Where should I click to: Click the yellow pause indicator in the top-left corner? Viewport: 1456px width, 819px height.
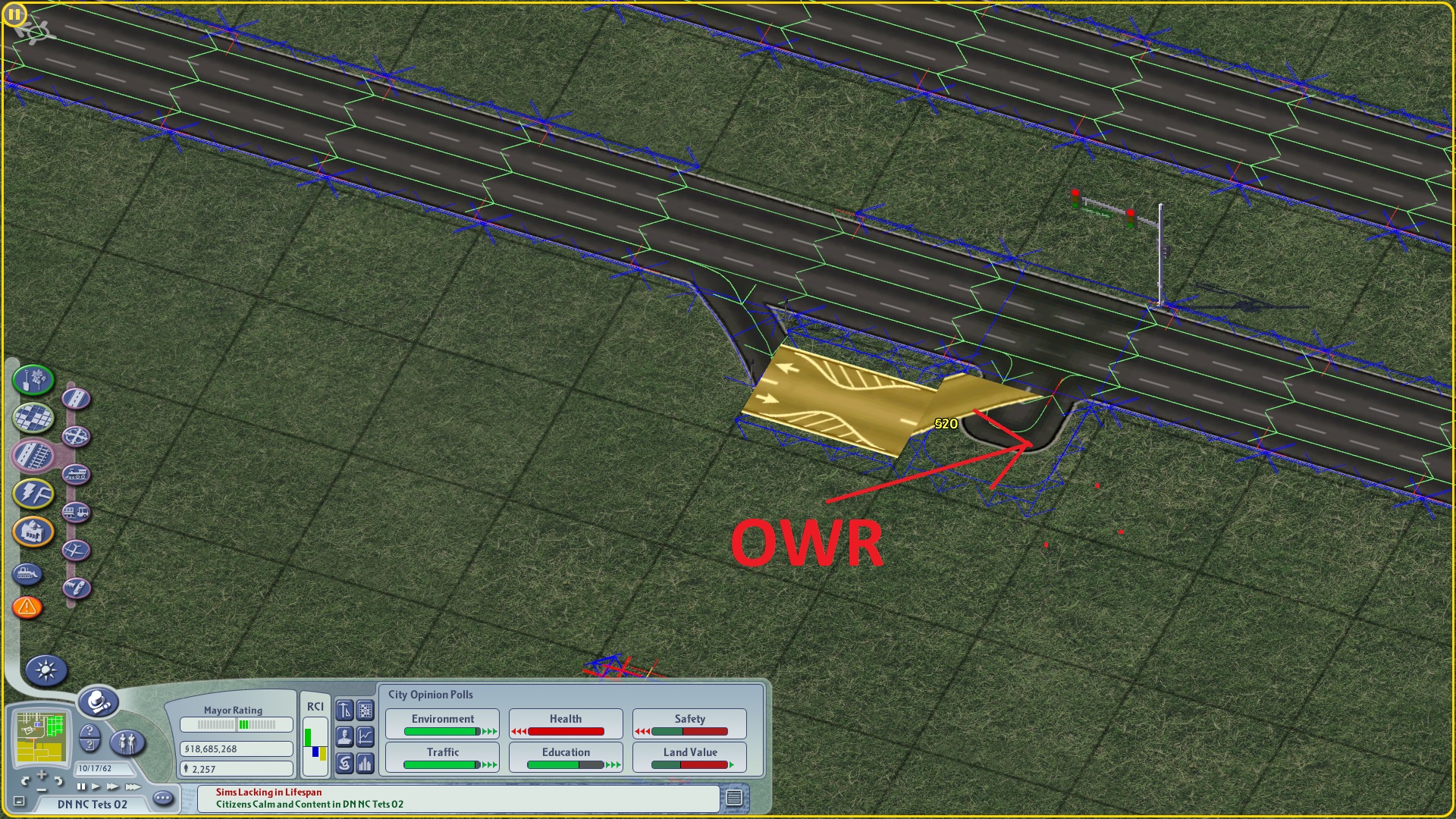14,14
